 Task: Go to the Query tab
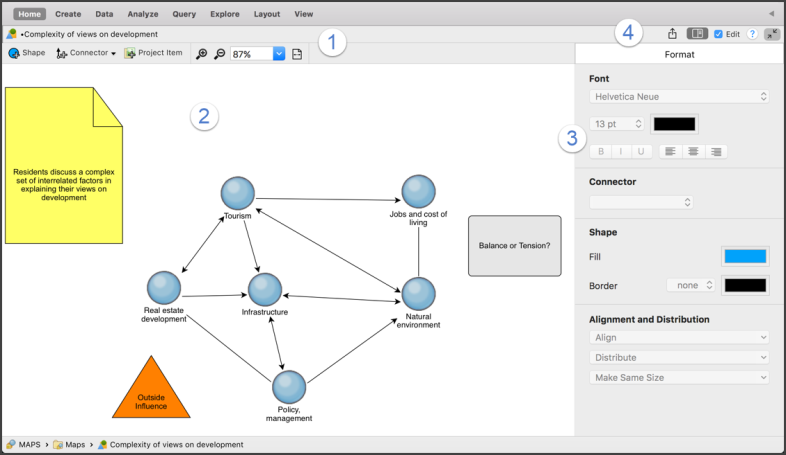pyautogui.click(x=184, y=14)
